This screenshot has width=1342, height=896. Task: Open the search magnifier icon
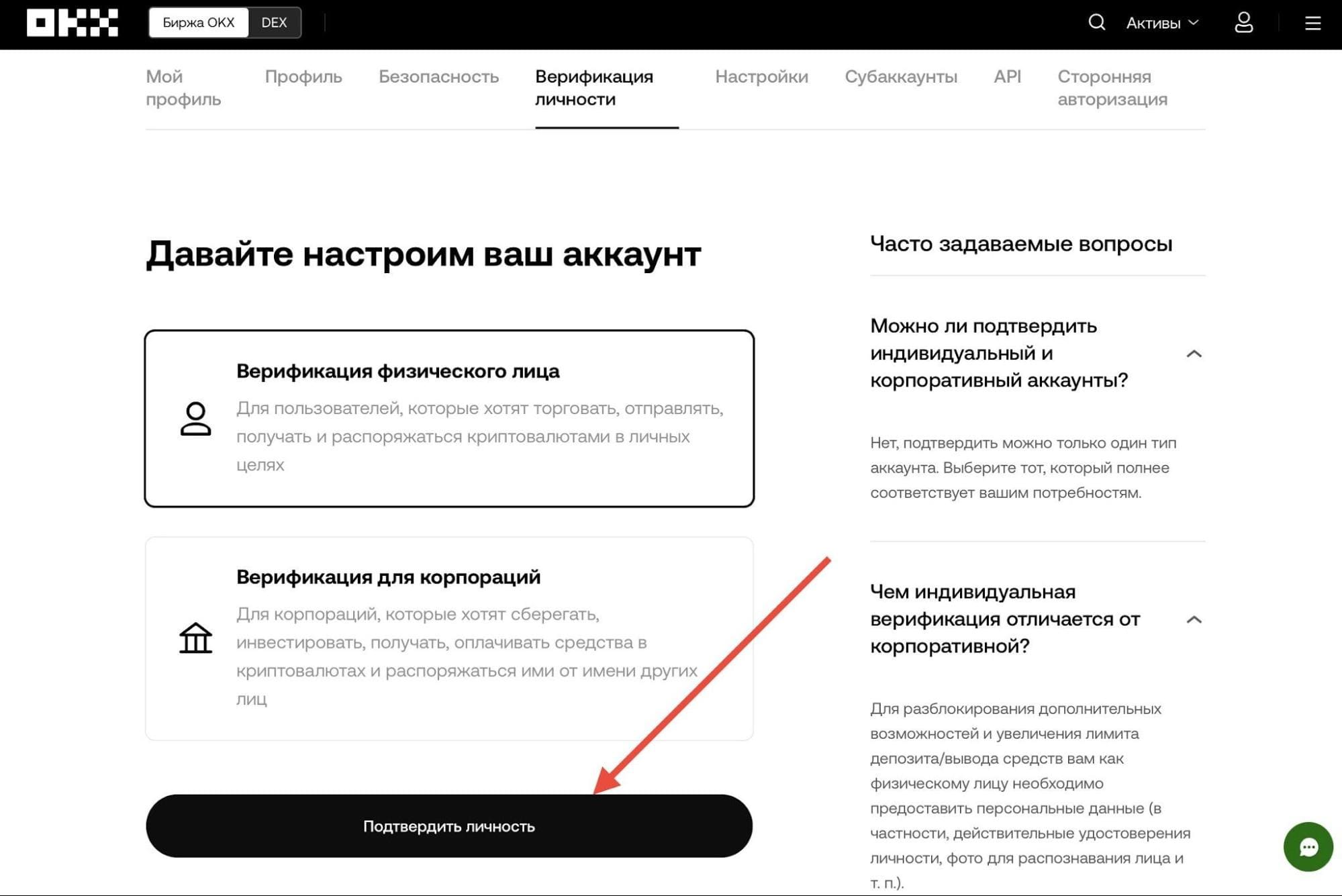(1096, 23)
